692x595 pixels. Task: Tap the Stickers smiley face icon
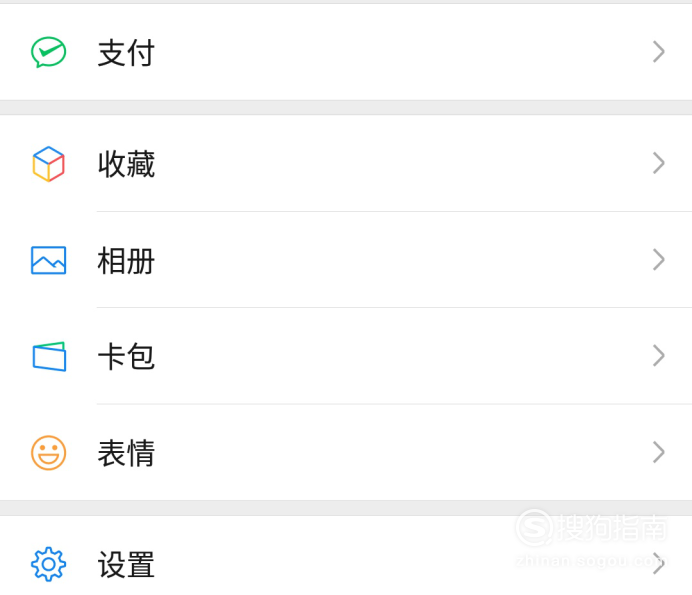[49, 452]
